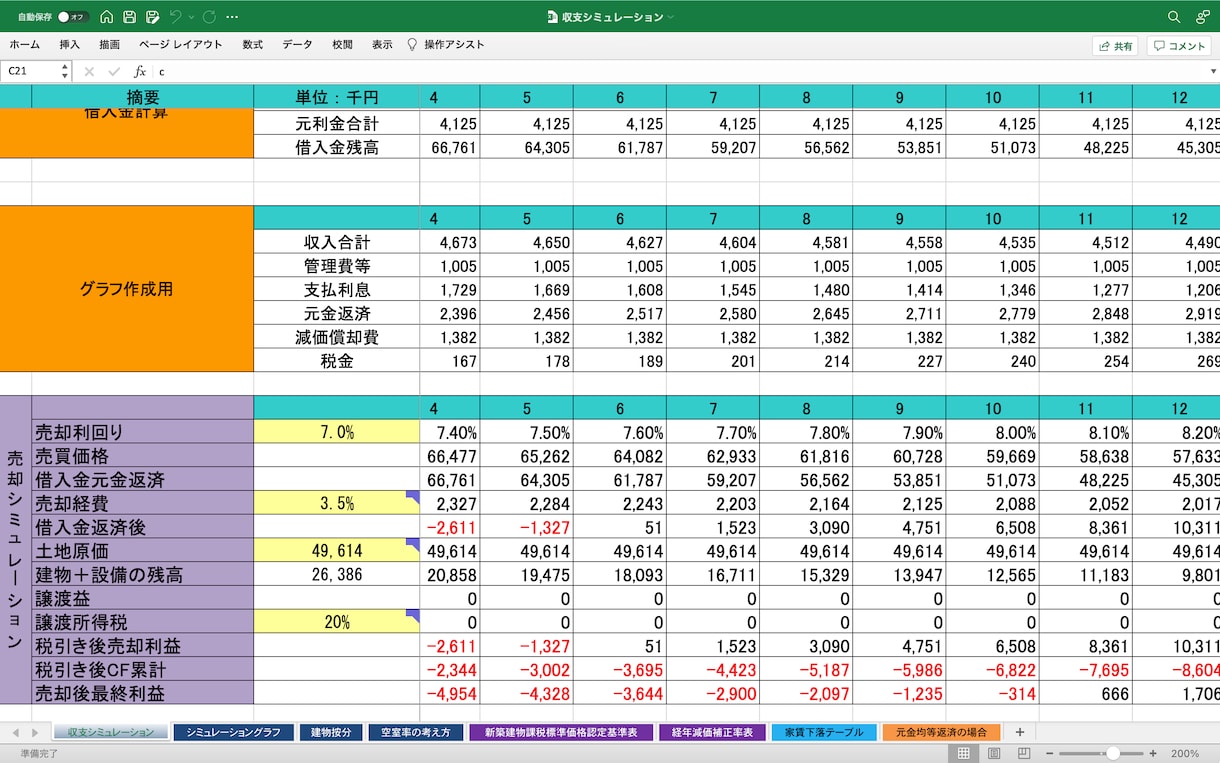The image size is (1220, 763).
Task: Open the データ ribbon tab
Action: pyautogui.click(x=297, y=45)
